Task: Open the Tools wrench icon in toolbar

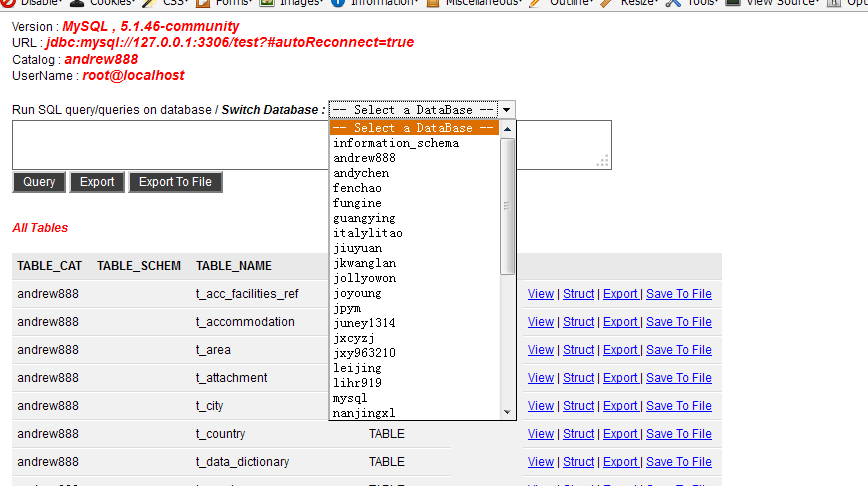Action: tap(673, 3)
